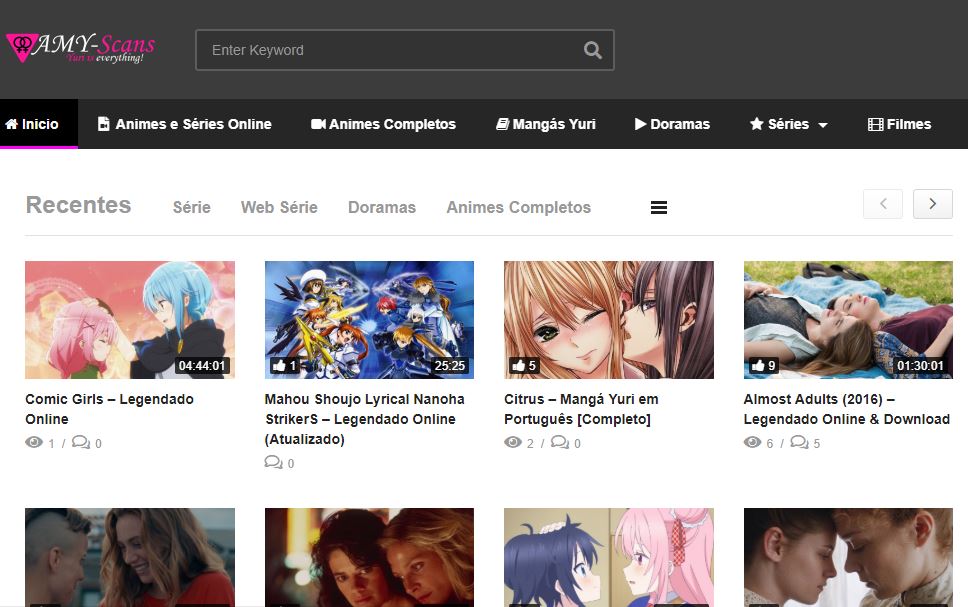
Task: Open second-row thumbnail with short-haired woman
Action: coord(130,557)
